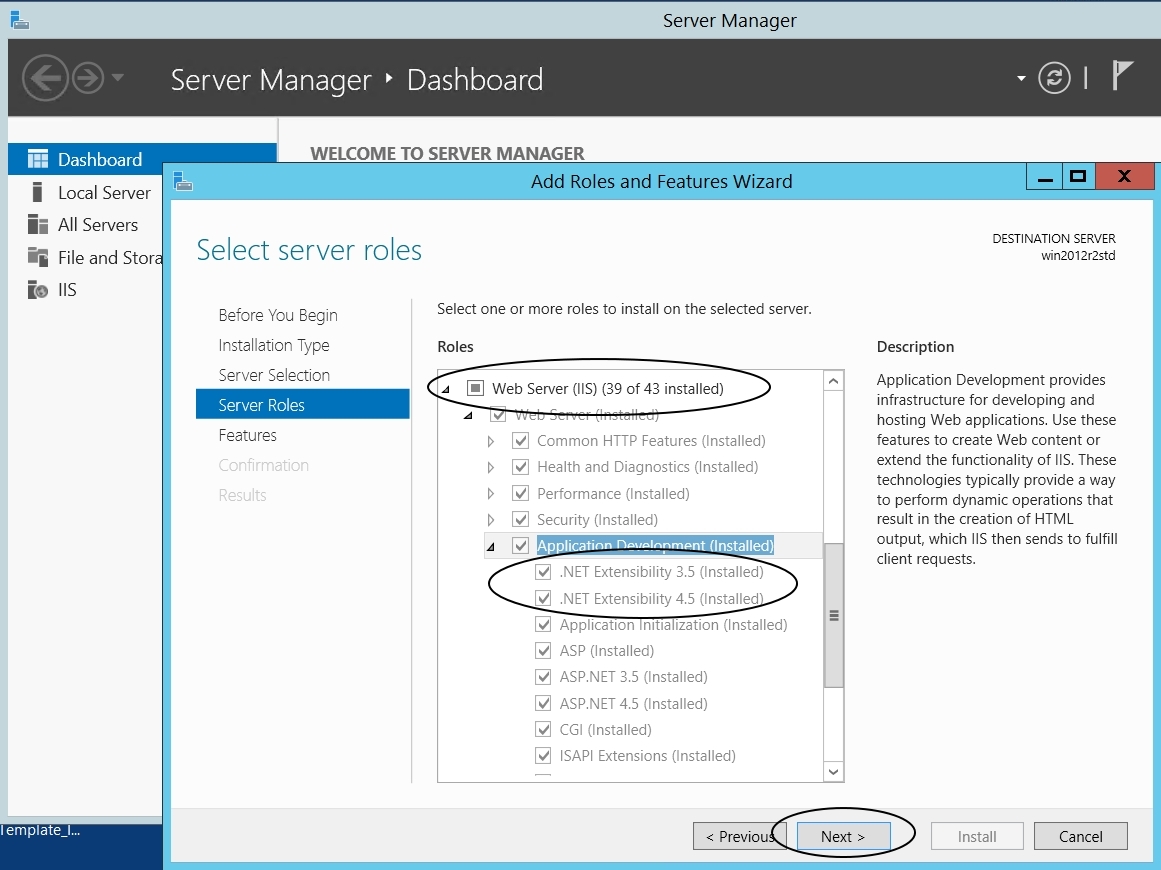Toggle the Web Server (IIS) checkbox

point(475,388)
